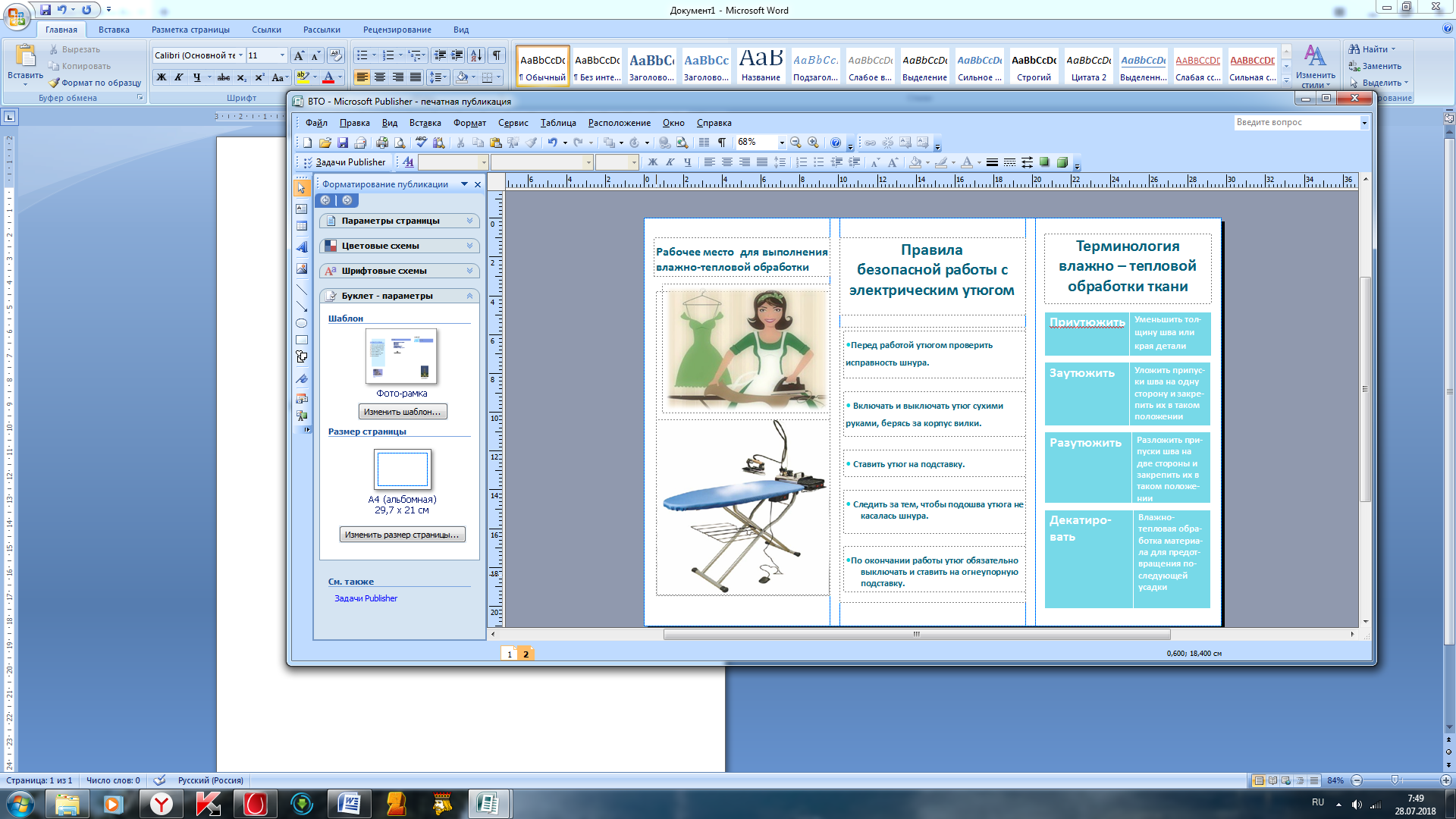Toggle center alignment in Publisher toolbar
The height and width of the screenshot is (819, 1456).
726,162
